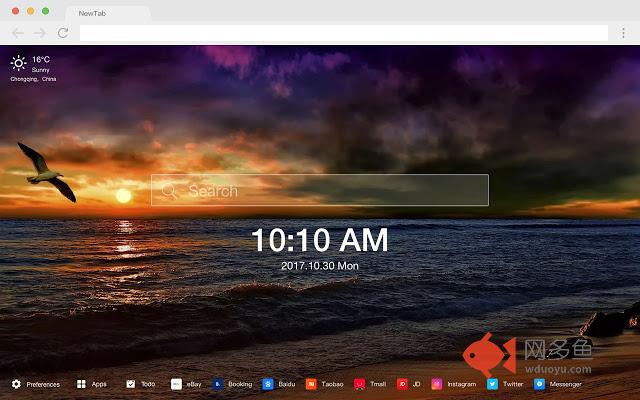Open the Todo checklist shortcut
Screen dimensions: 640x400
click(x=131, y=384)
